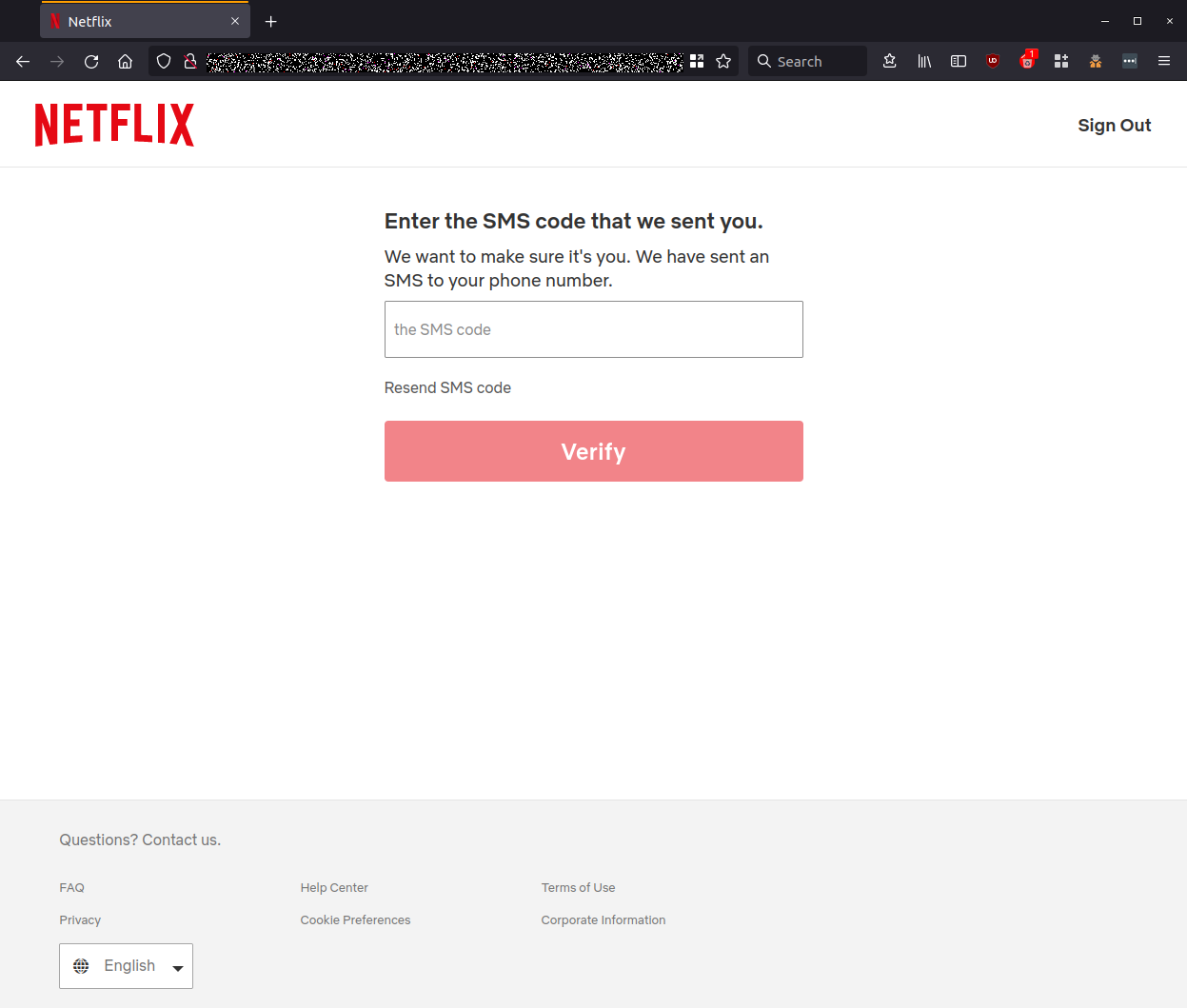
Task: Open the hamburger application menu
Action: (1164, 61)
